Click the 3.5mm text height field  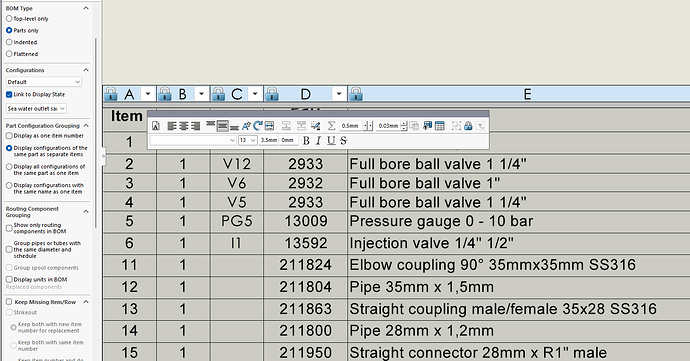268,140
